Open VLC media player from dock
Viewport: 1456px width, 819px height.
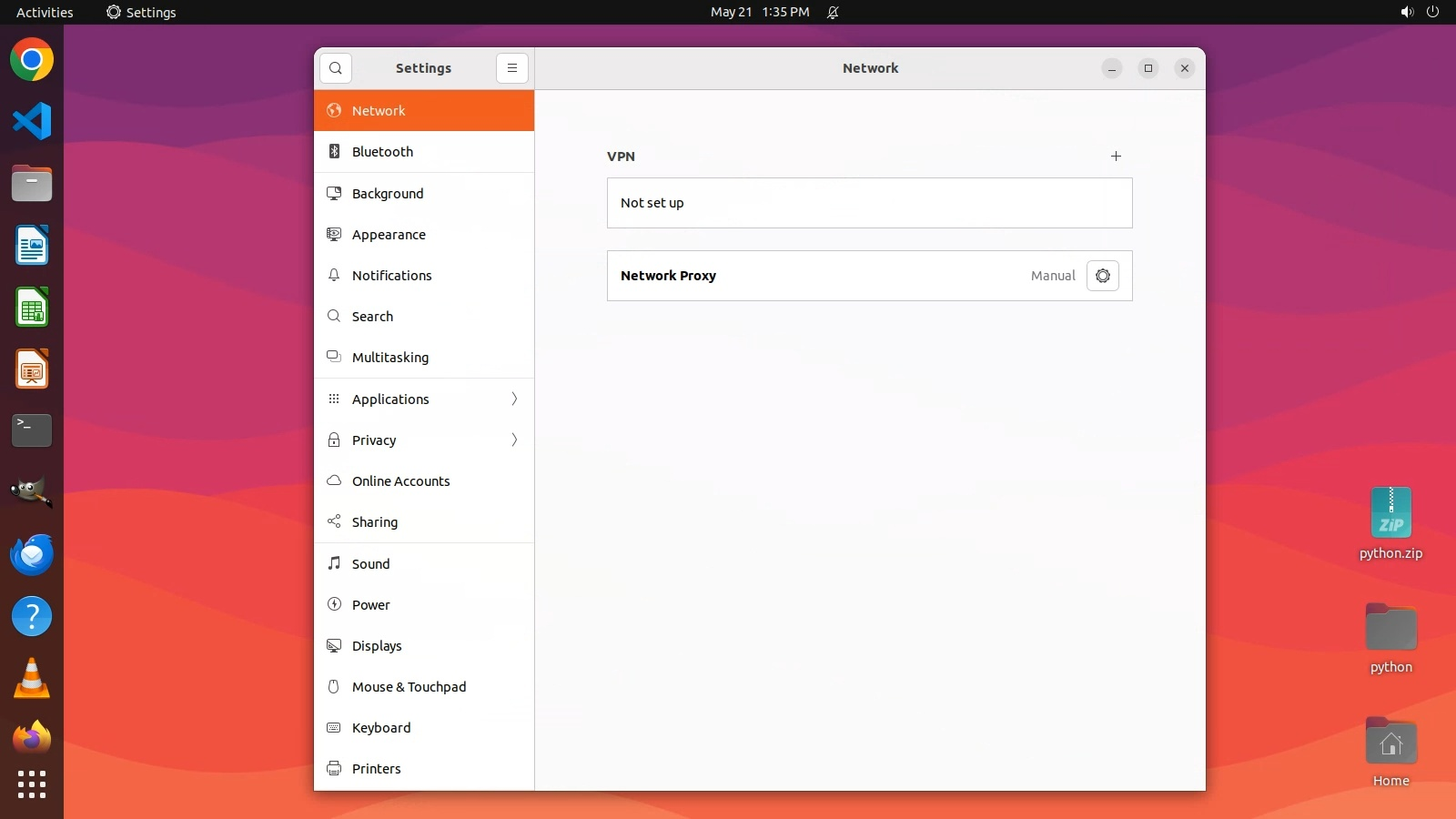(x=32, y=678)
